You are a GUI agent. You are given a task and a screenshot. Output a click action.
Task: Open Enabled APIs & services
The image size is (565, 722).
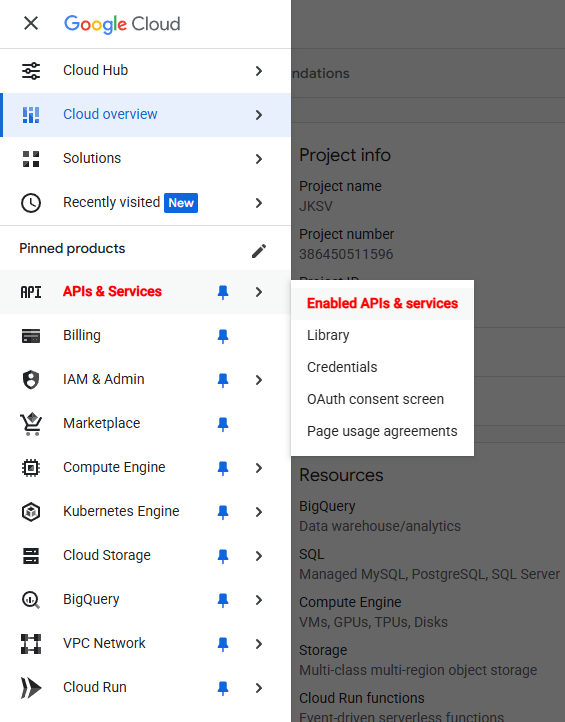(382, 303)
